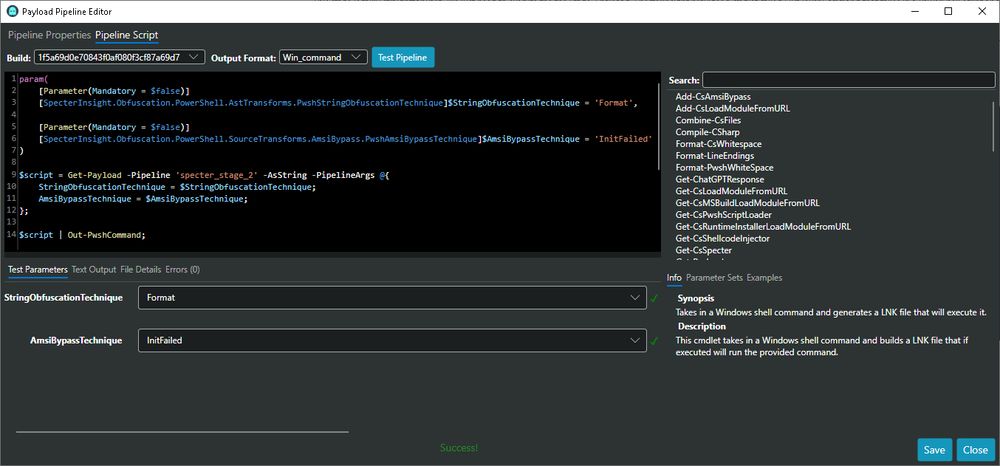
Task: Click the green check beside AmsiBypassTechnique
Action: click(654, 341)
